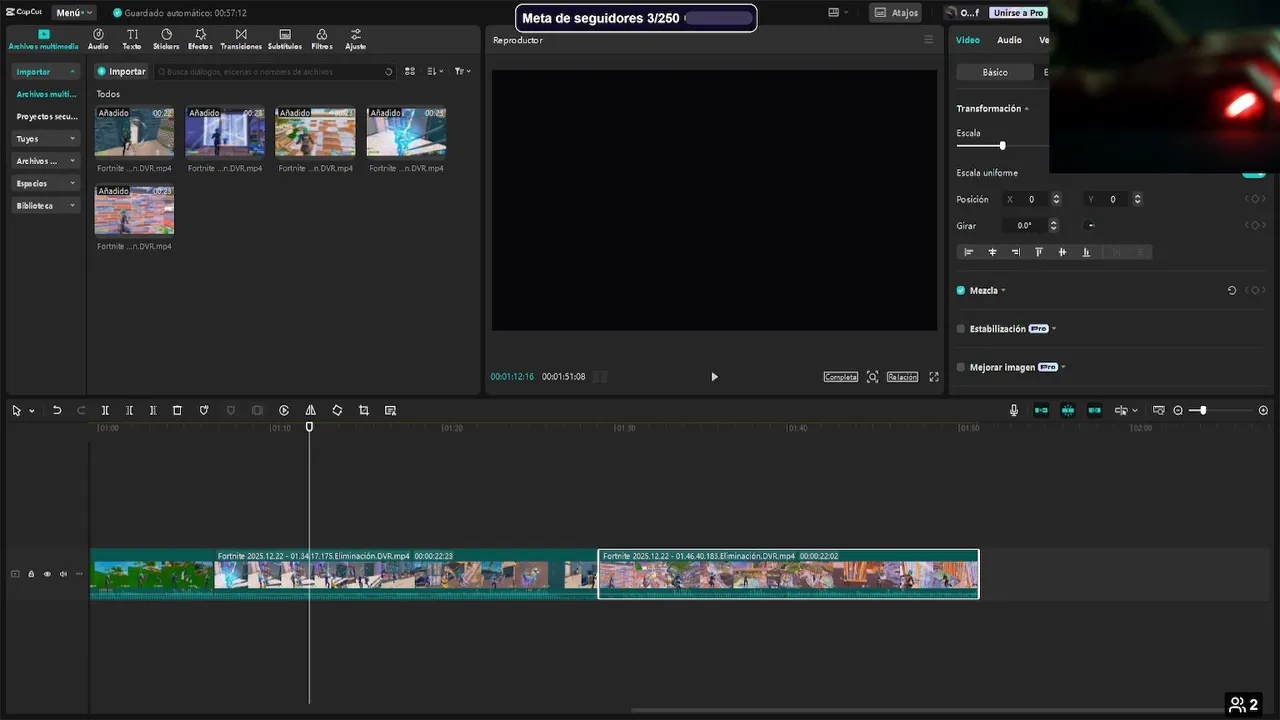Screen dimensions: 1280x720
Task: Click the shield marker icon in timeline toolbar
Action: tap(204, 410)
